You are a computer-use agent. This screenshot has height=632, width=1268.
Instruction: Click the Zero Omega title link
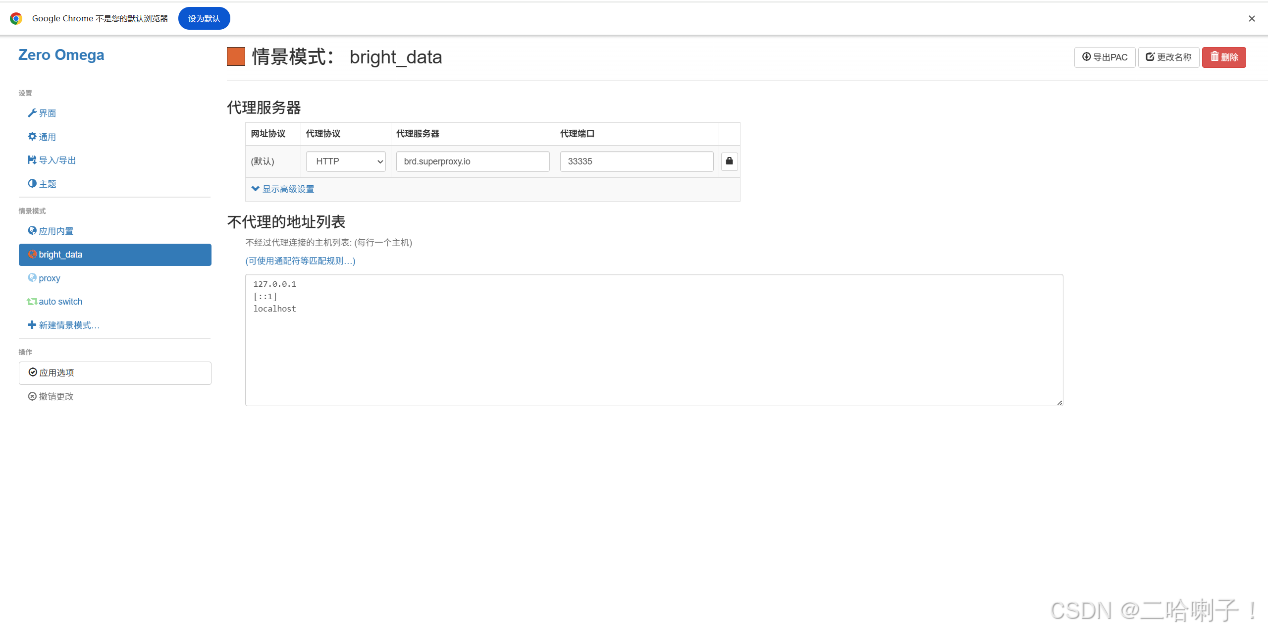[61, 55]
